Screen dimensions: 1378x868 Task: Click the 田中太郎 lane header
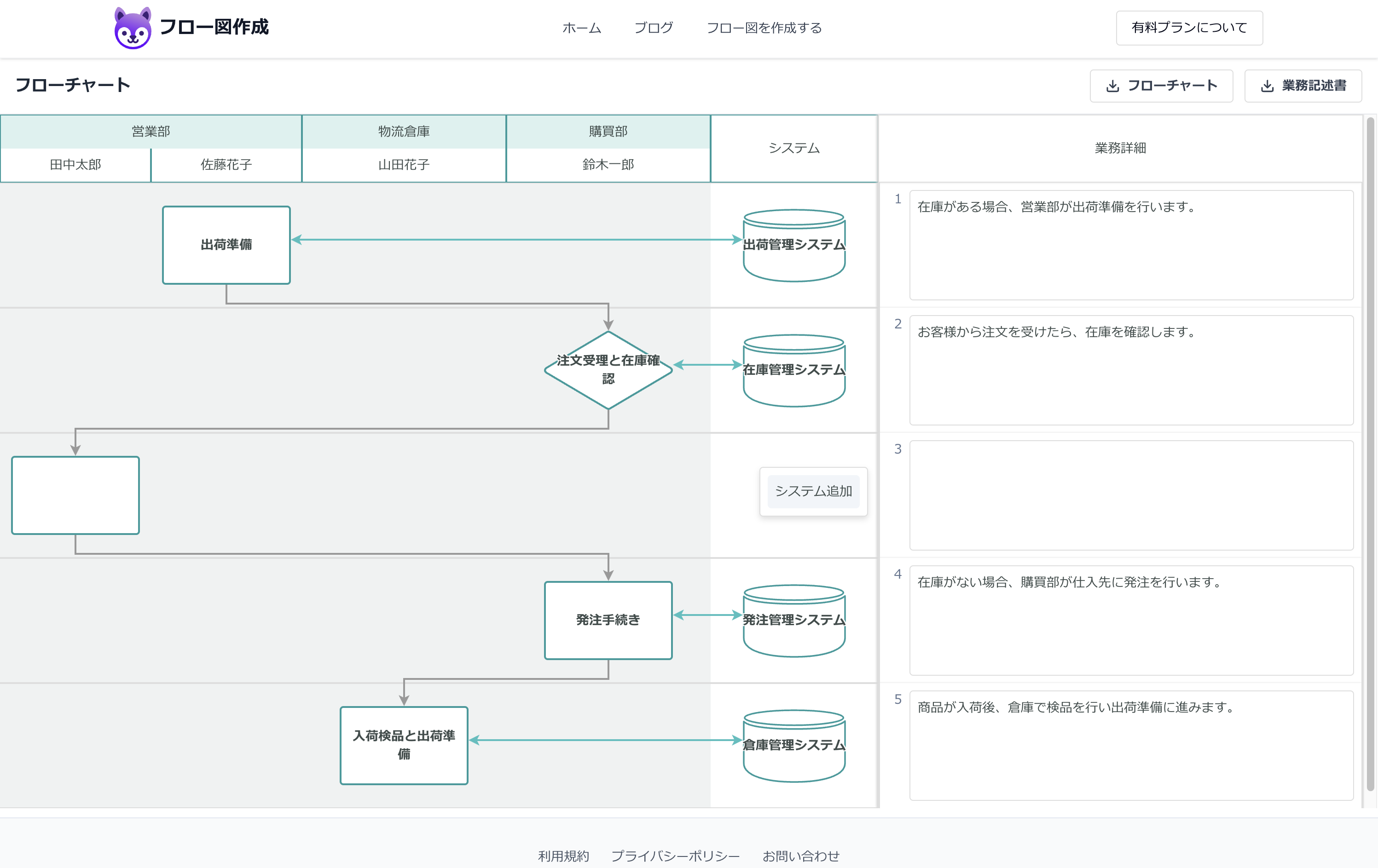point(75,165)
